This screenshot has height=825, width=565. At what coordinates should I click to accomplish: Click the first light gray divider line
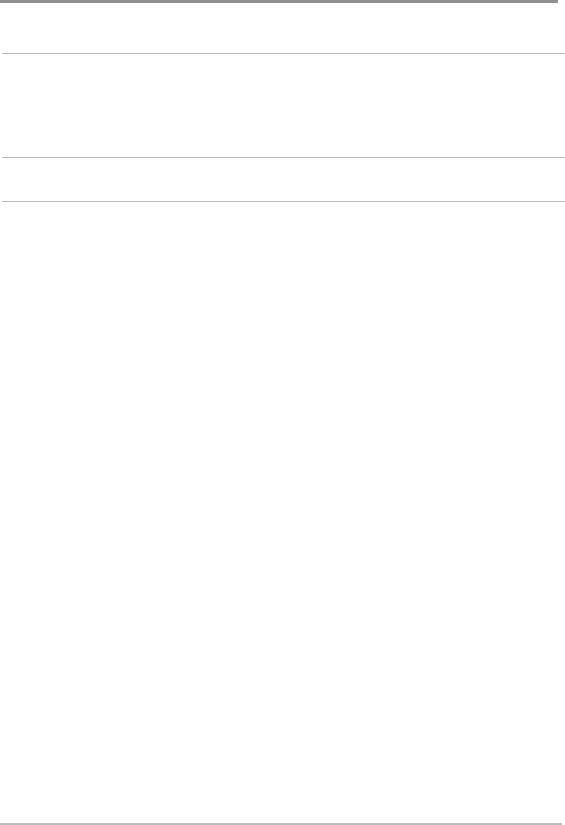point(283,53)
